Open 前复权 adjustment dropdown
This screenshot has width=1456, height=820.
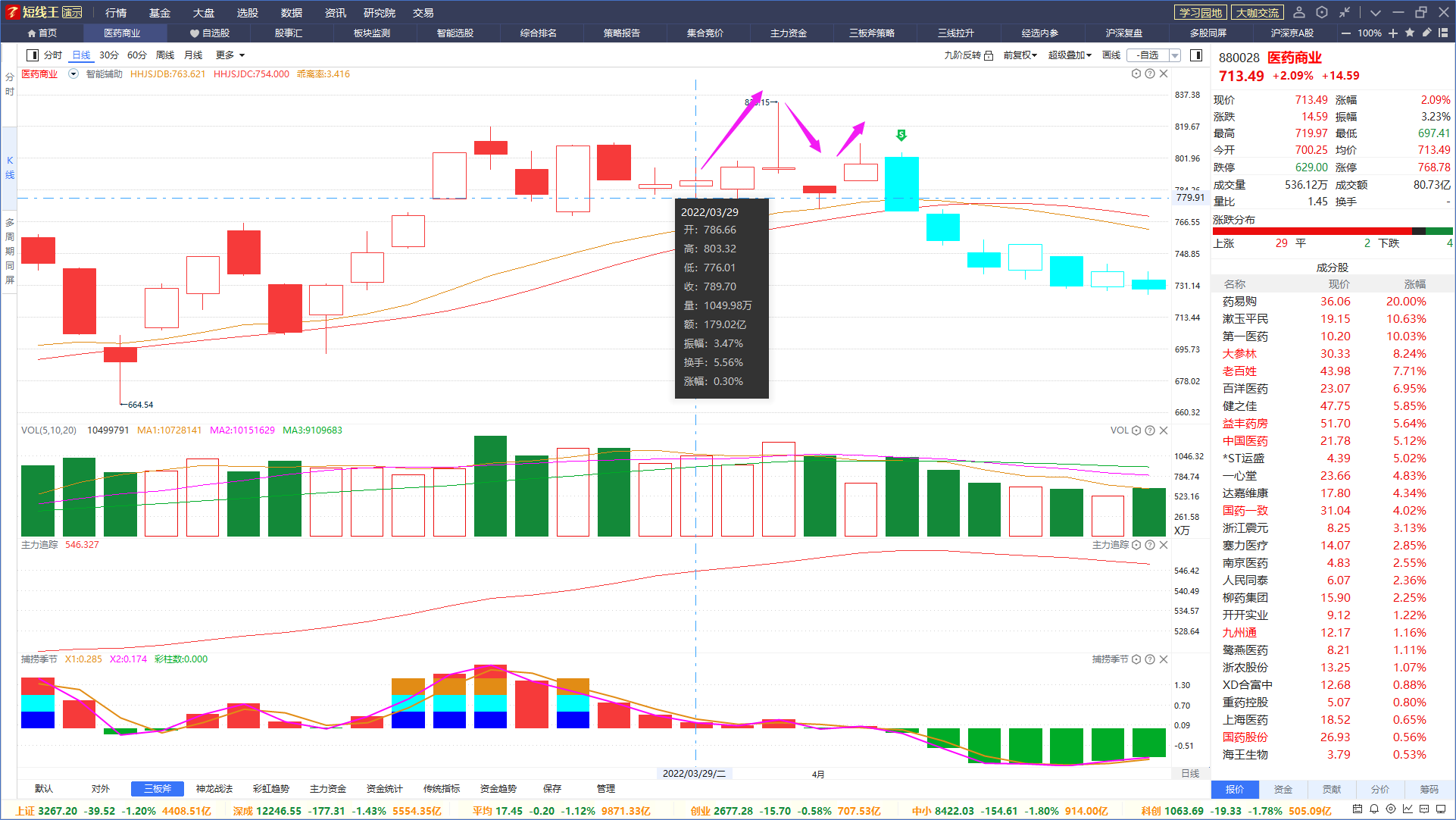[x=1020, y=55]
